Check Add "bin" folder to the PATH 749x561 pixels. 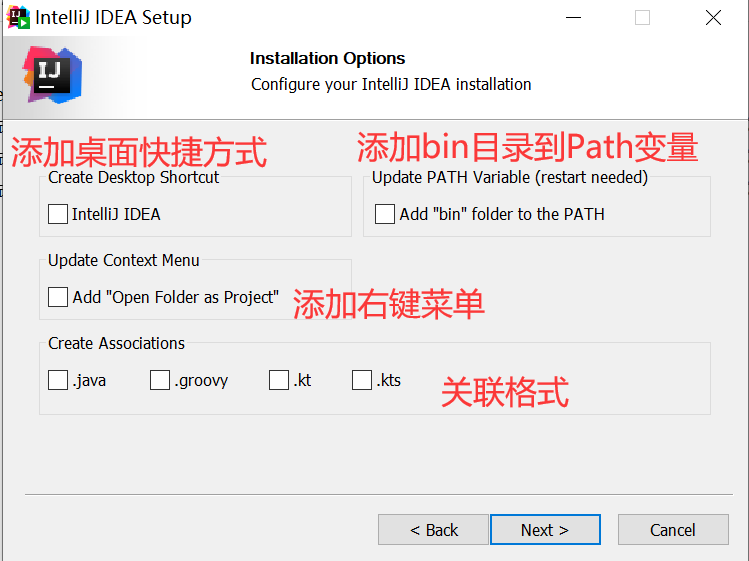[x=385, y=214]
